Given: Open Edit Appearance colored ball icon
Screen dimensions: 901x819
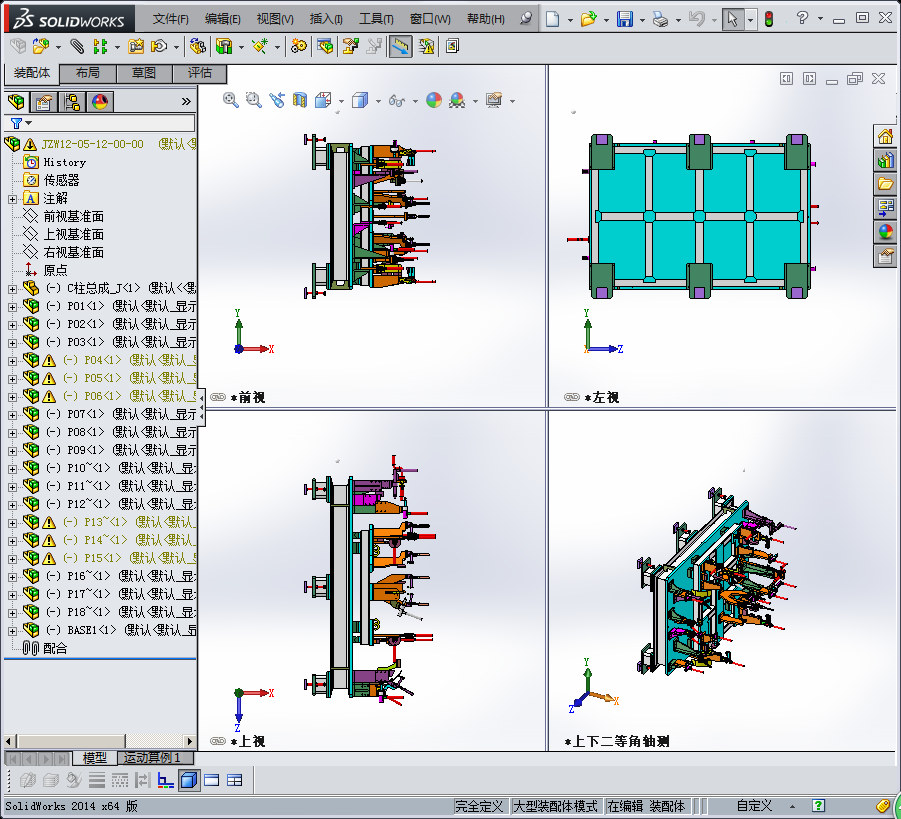Looking at the screenshot, I should pyautogui.click(x=432, y=101).
